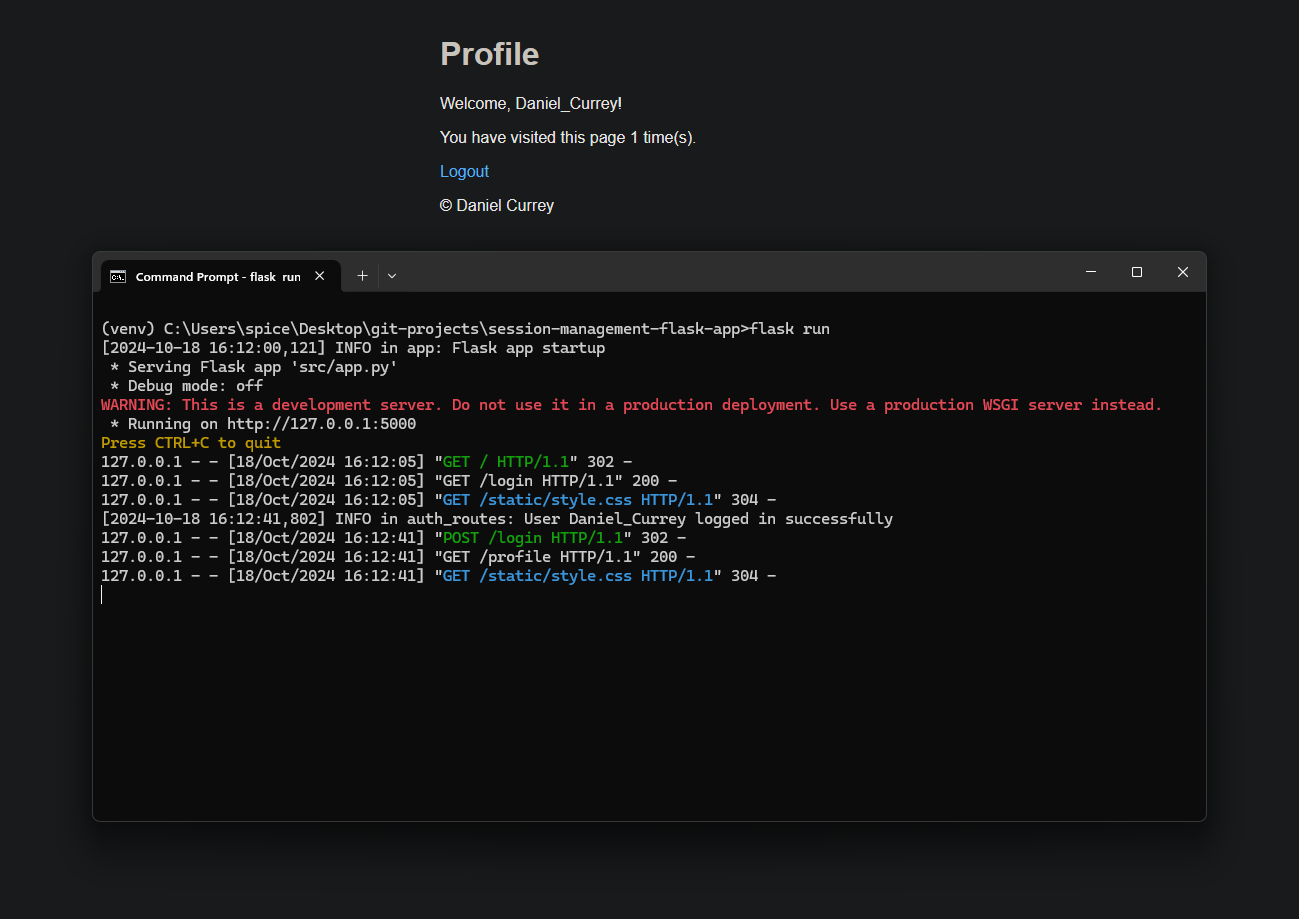This screenshot has height=919, width=1299.
Task: Click the 'Debug mode: off' line
Action: (187, 386)
